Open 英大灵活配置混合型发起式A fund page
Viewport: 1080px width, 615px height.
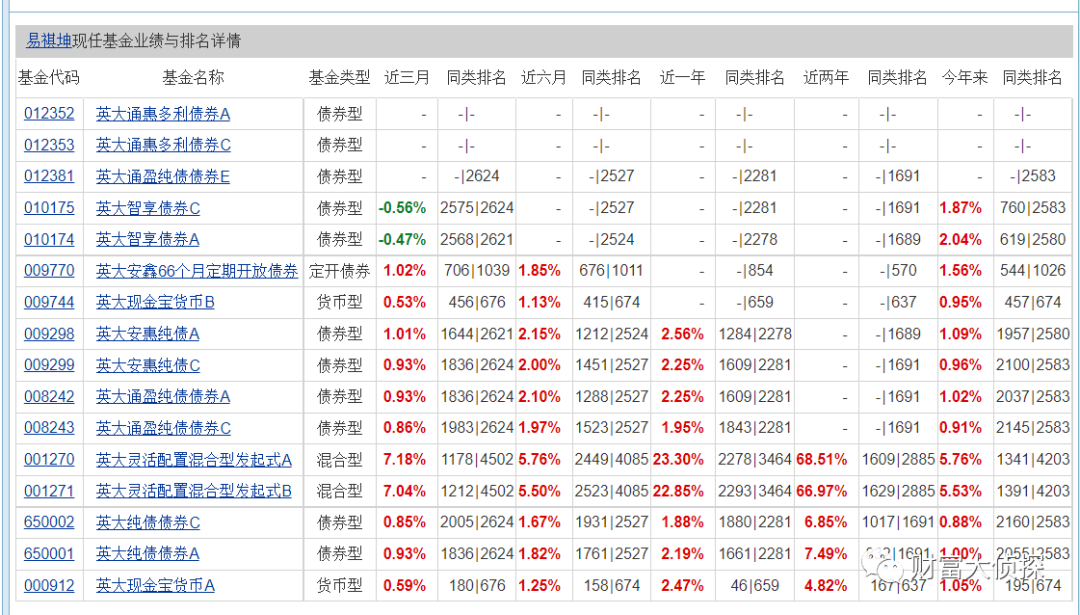pos(194,459)
